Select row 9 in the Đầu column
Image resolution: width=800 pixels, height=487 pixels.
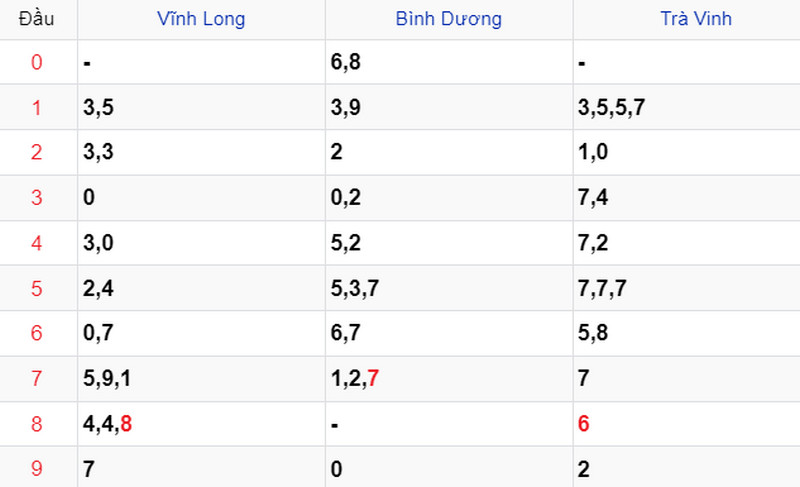tap(36, 468)
